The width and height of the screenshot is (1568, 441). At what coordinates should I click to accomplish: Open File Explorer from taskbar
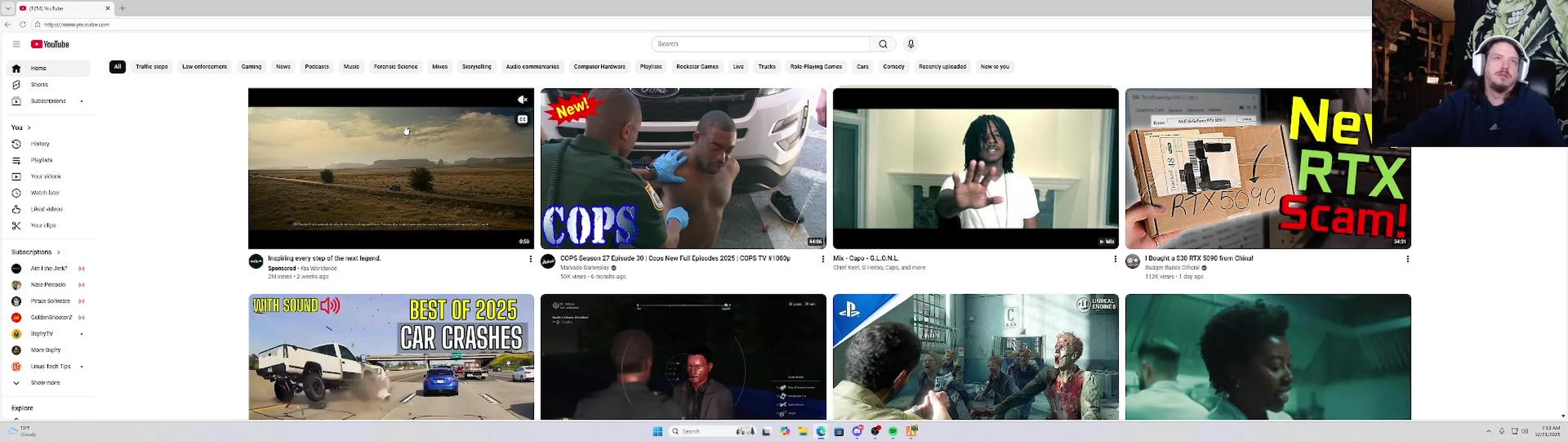pos(803,432)
